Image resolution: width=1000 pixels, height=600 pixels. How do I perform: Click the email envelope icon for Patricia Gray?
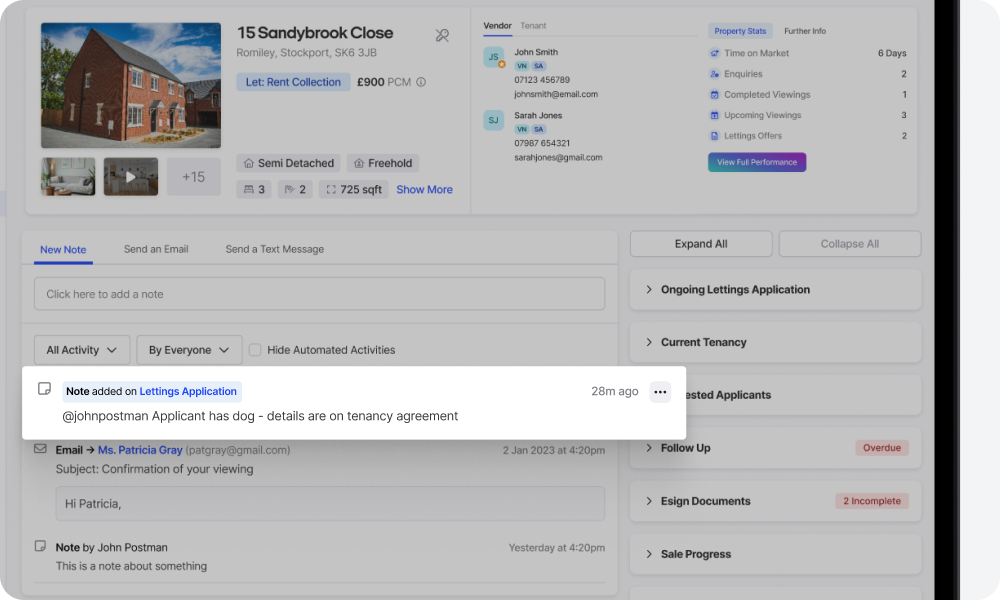[40, 449]
